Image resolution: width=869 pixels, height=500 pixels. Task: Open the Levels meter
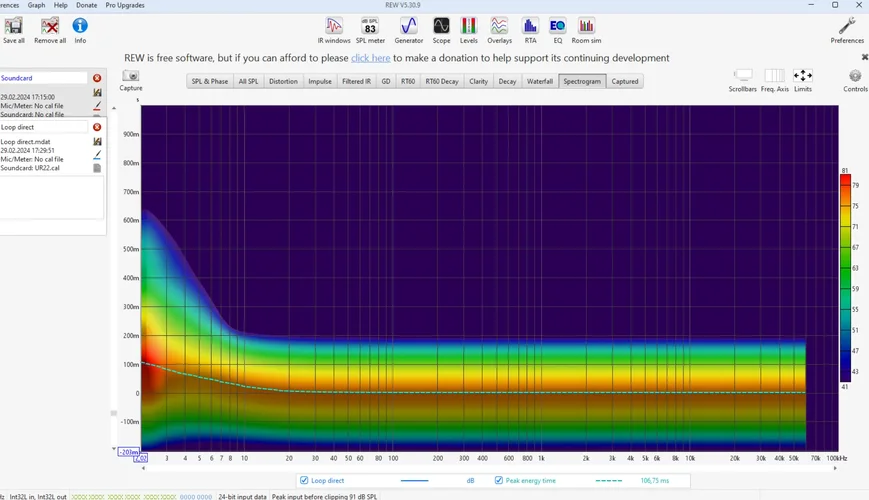coord(468,26)
